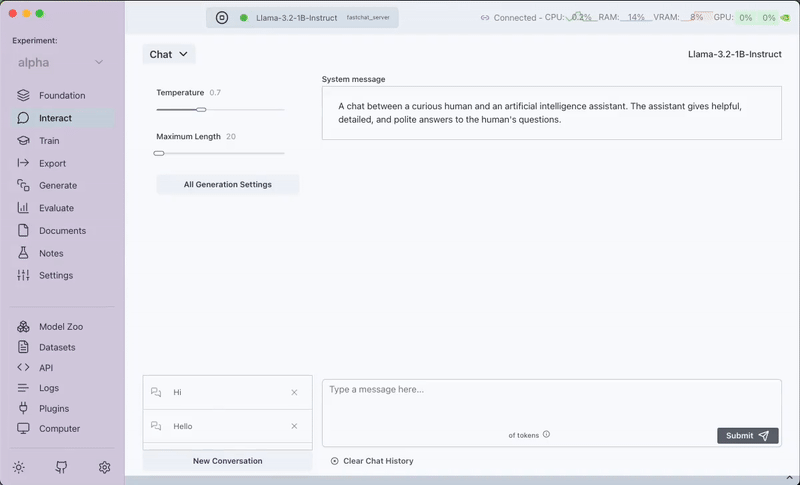Open settings gear icon at sidebar bottom

pyautogui.click(x=104, y=467)
